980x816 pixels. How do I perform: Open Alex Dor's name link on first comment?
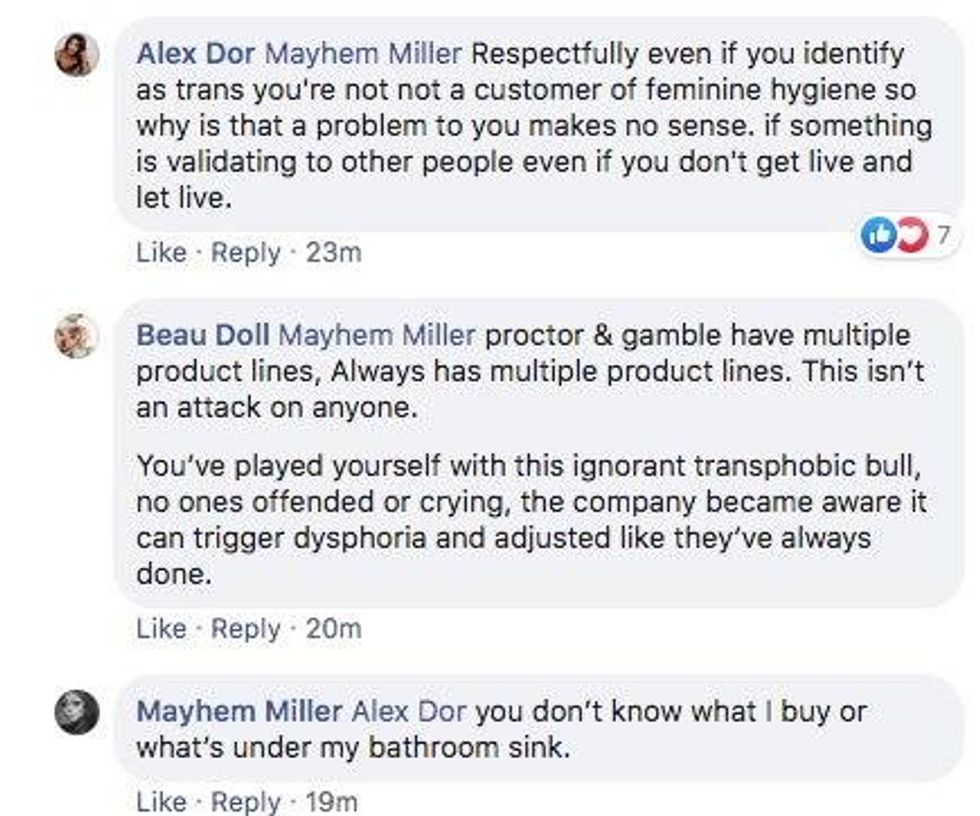[196, 52]
